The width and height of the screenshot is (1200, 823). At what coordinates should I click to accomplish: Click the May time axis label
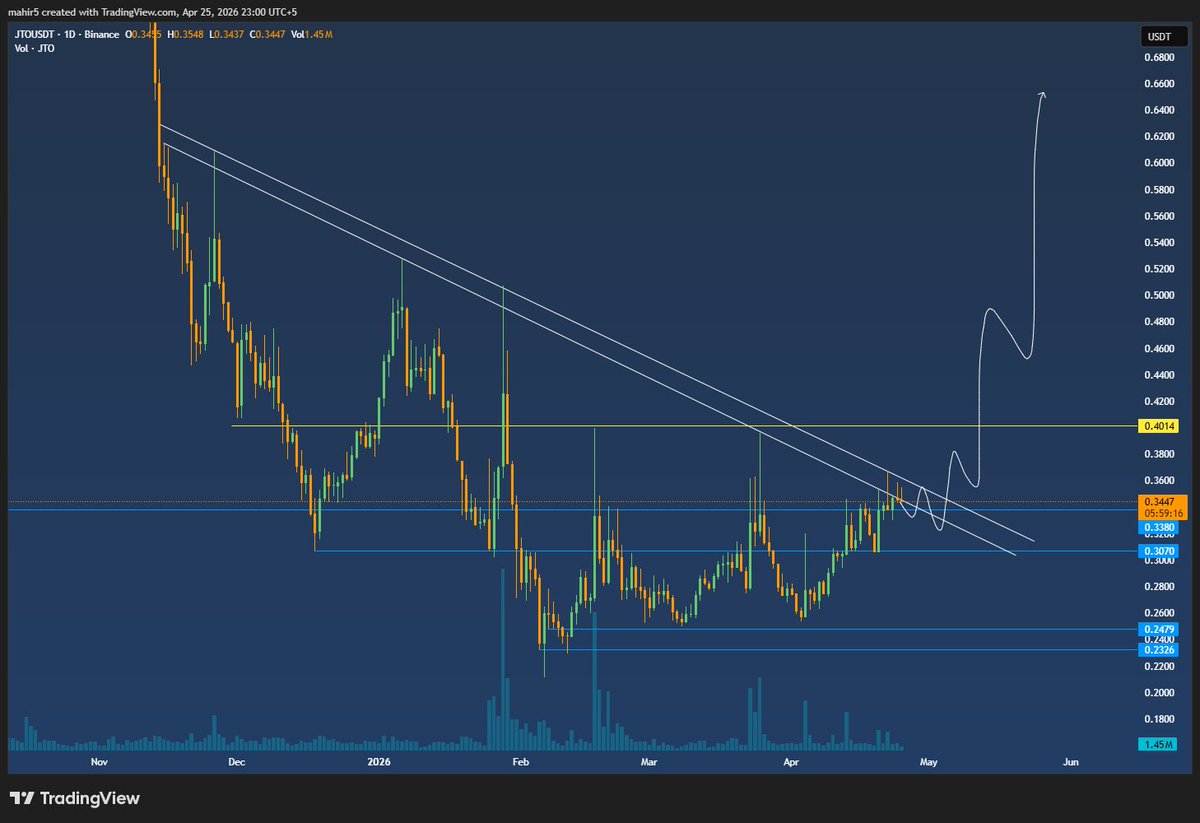tap(929, 762)
